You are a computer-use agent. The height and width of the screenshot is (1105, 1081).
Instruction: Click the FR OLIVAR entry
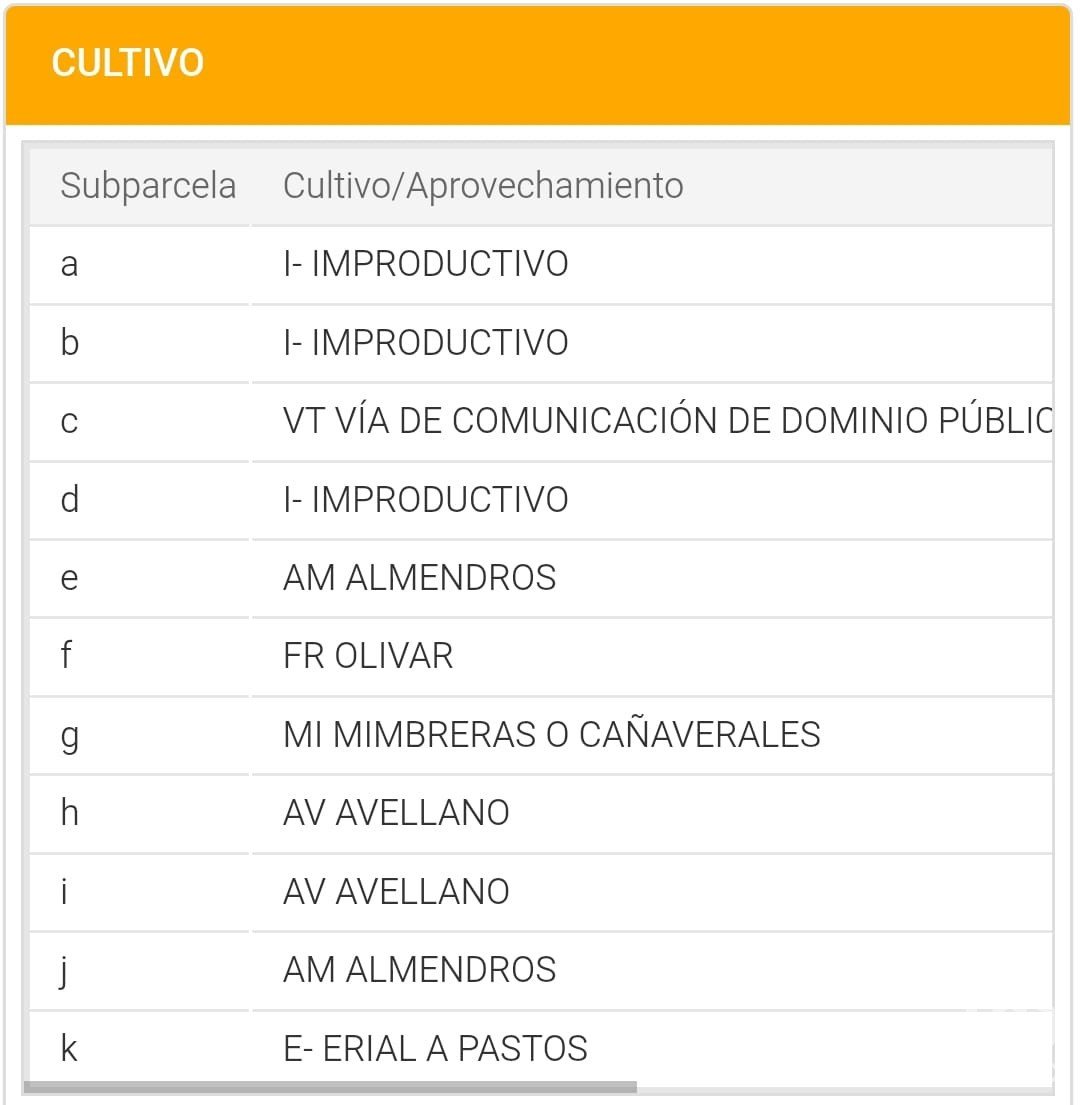coord(367,656)
